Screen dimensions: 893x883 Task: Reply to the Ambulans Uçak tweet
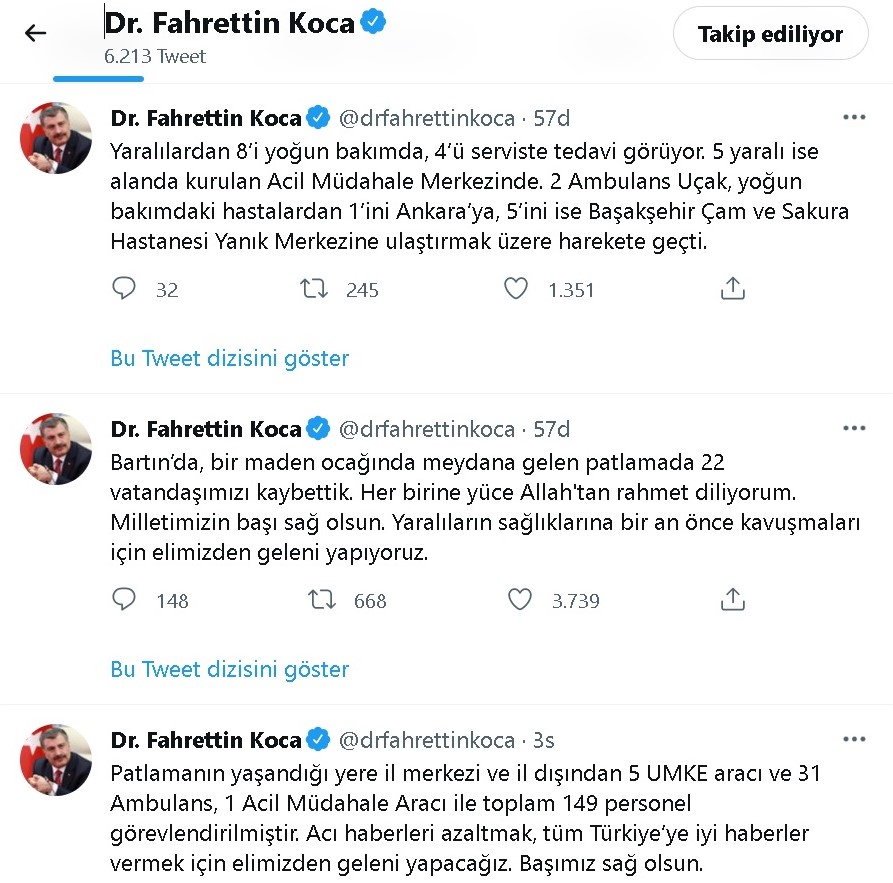pos(124,289)
